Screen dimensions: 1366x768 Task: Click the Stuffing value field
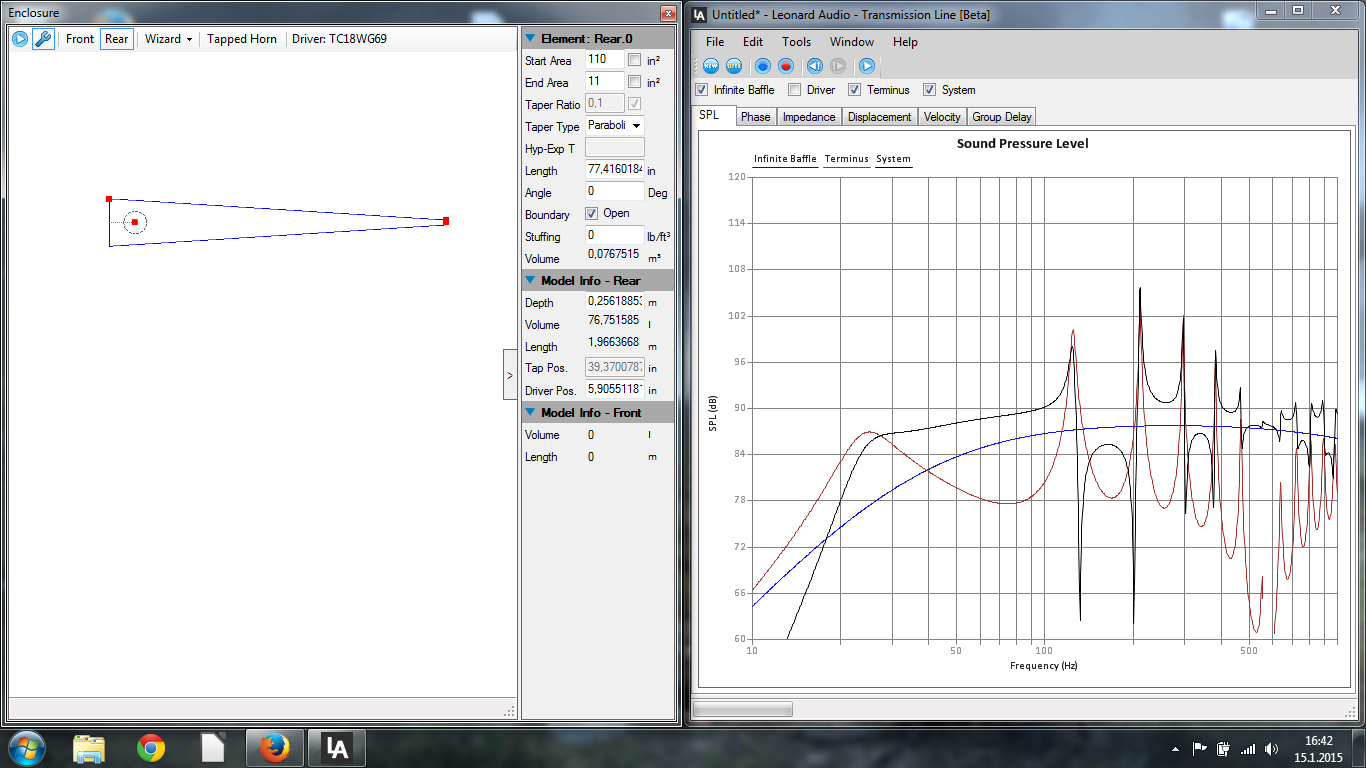tap(615, 236)
